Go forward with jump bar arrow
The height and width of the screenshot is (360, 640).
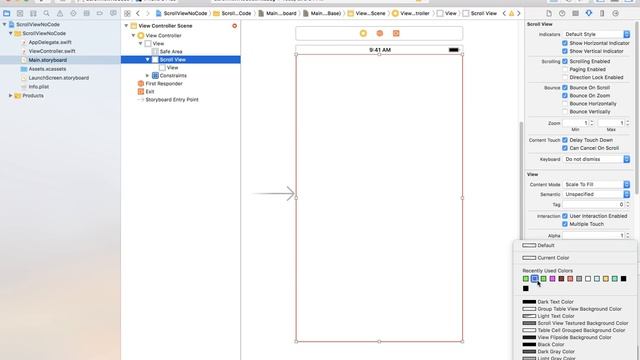pyautogui.click(x=148, y=13)
